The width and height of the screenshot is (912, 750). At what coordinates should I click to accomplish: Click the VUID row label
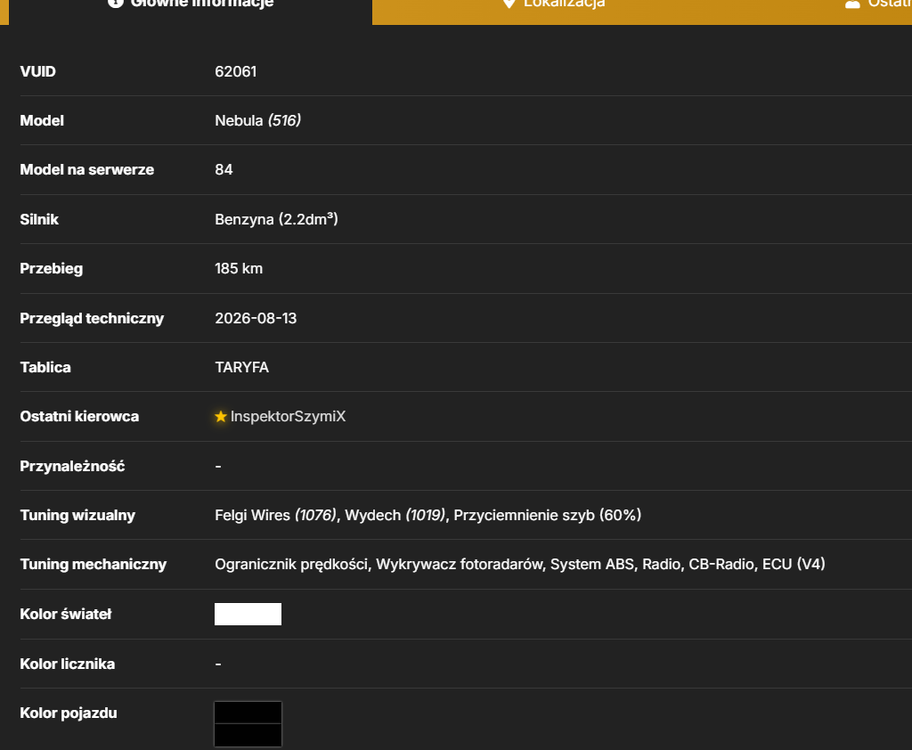click(x=38, y=72)
